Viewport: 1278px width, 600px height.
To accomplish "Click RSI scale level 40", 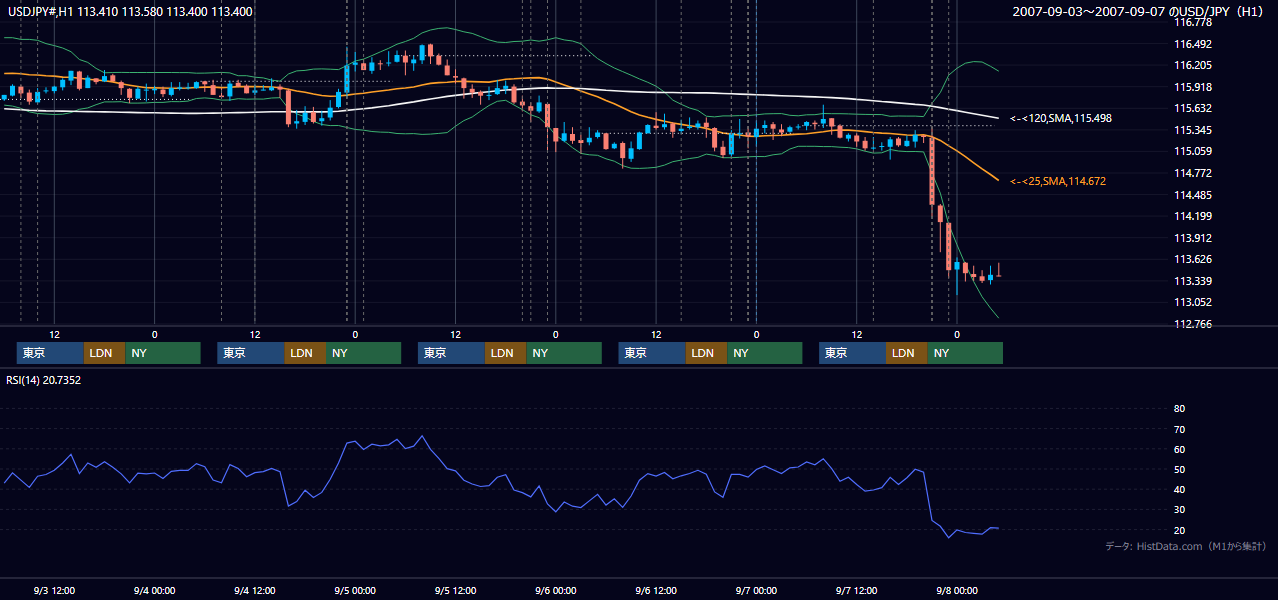I will pos(1179,489).
